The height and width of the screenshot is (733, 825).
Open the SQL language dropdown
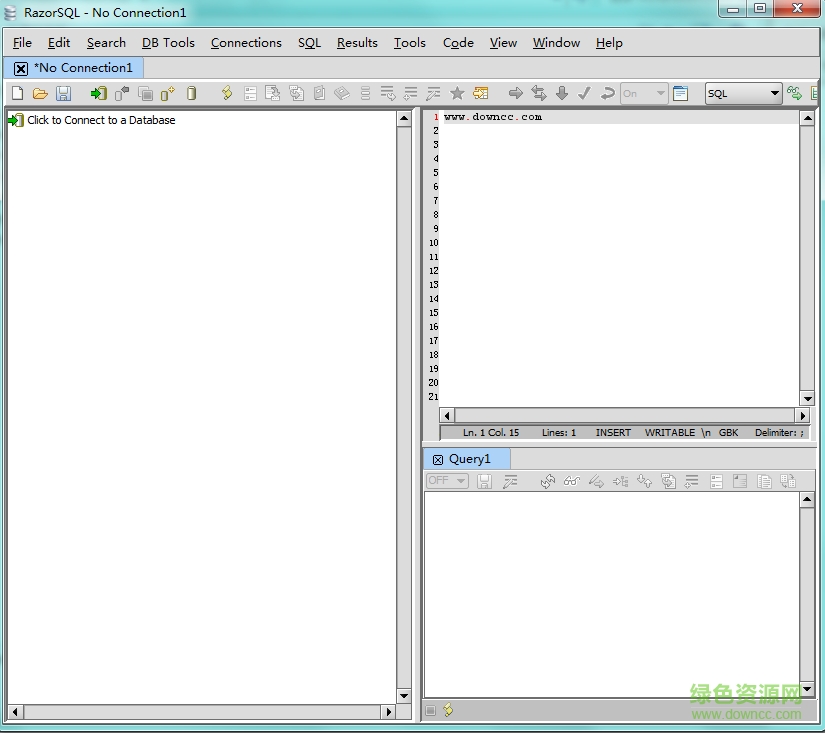pyautogui.click(x=774, y=93)
